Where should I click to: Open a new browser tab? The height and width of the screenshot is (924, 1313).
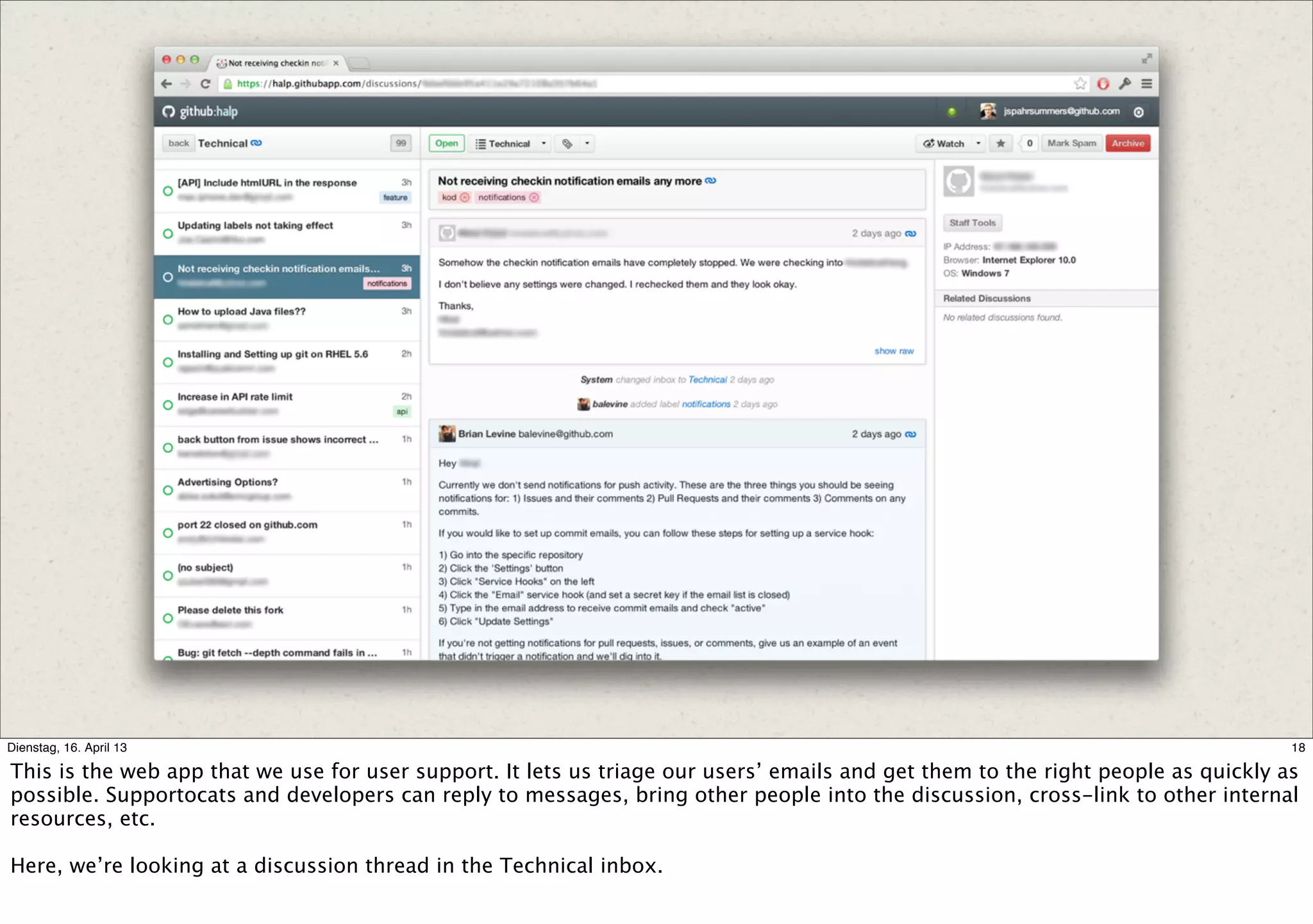358,63
